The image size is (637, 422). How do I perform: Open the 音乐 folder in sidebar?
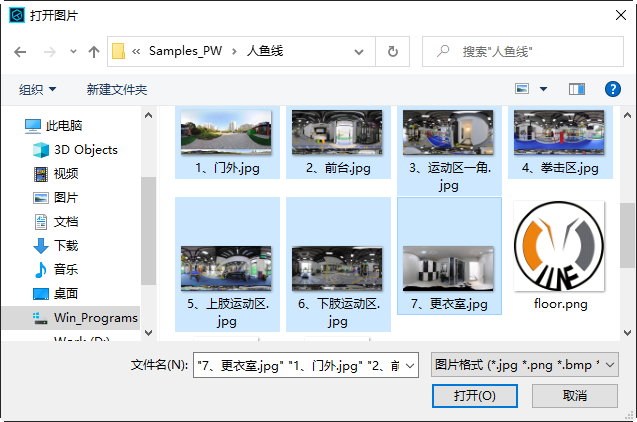point(66,270)
